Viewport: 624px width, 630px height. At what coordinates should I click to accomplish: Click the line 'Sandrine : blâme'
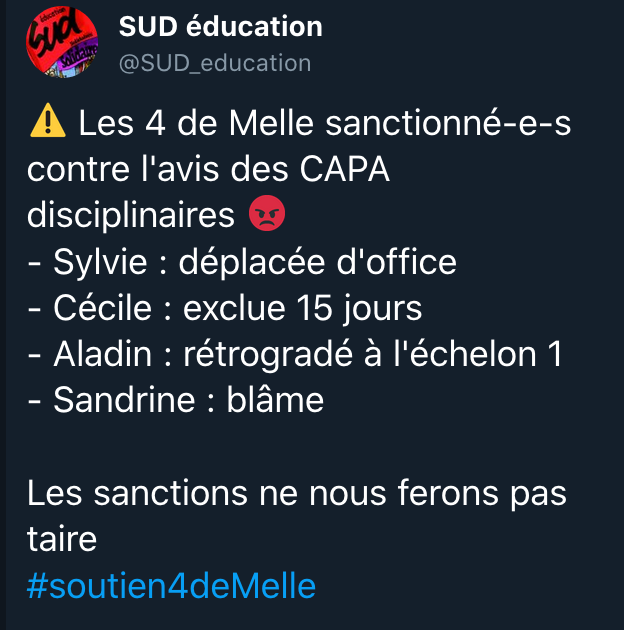[175, 400]
